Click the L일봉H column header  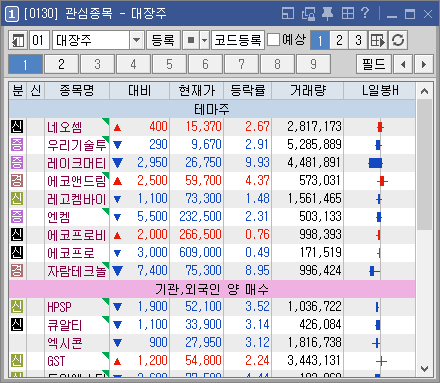click(380, 91)
